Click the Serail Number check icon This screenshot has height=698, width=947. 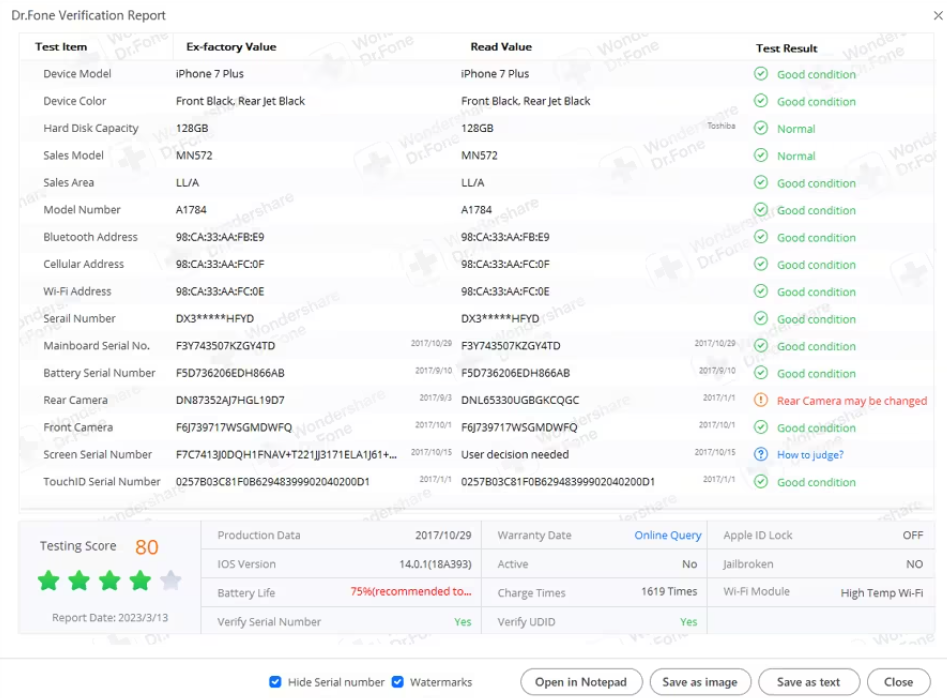point(761,318)
